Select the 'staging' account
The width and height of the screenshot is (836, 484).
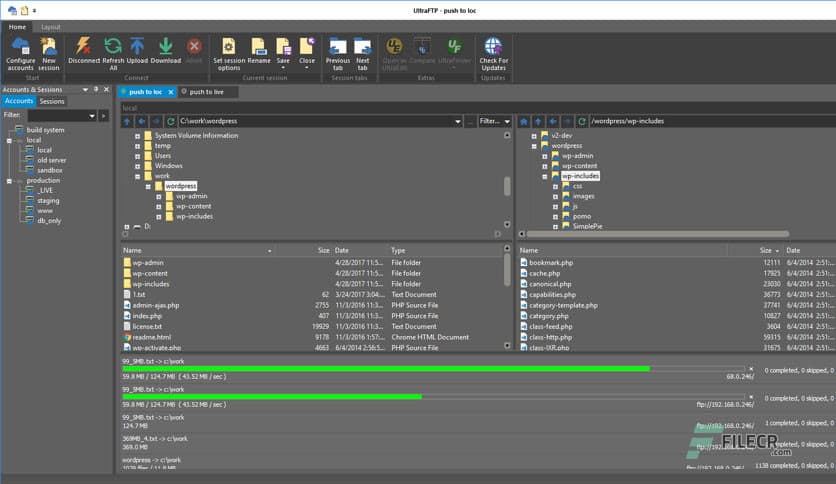tap(48, 201)
